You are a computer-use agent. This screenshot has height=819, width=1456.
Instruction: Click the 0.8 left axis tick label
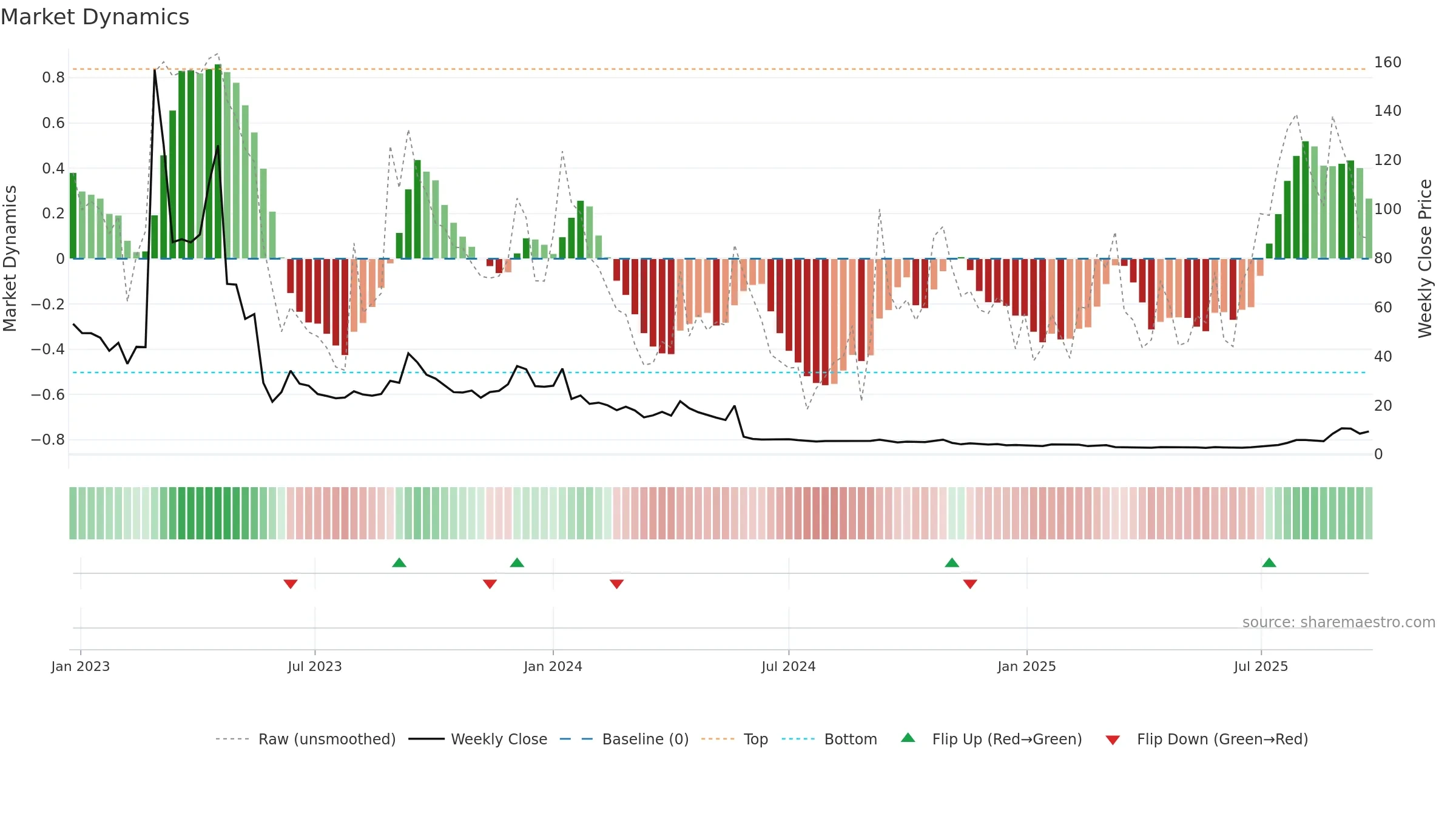coord(53,78)
